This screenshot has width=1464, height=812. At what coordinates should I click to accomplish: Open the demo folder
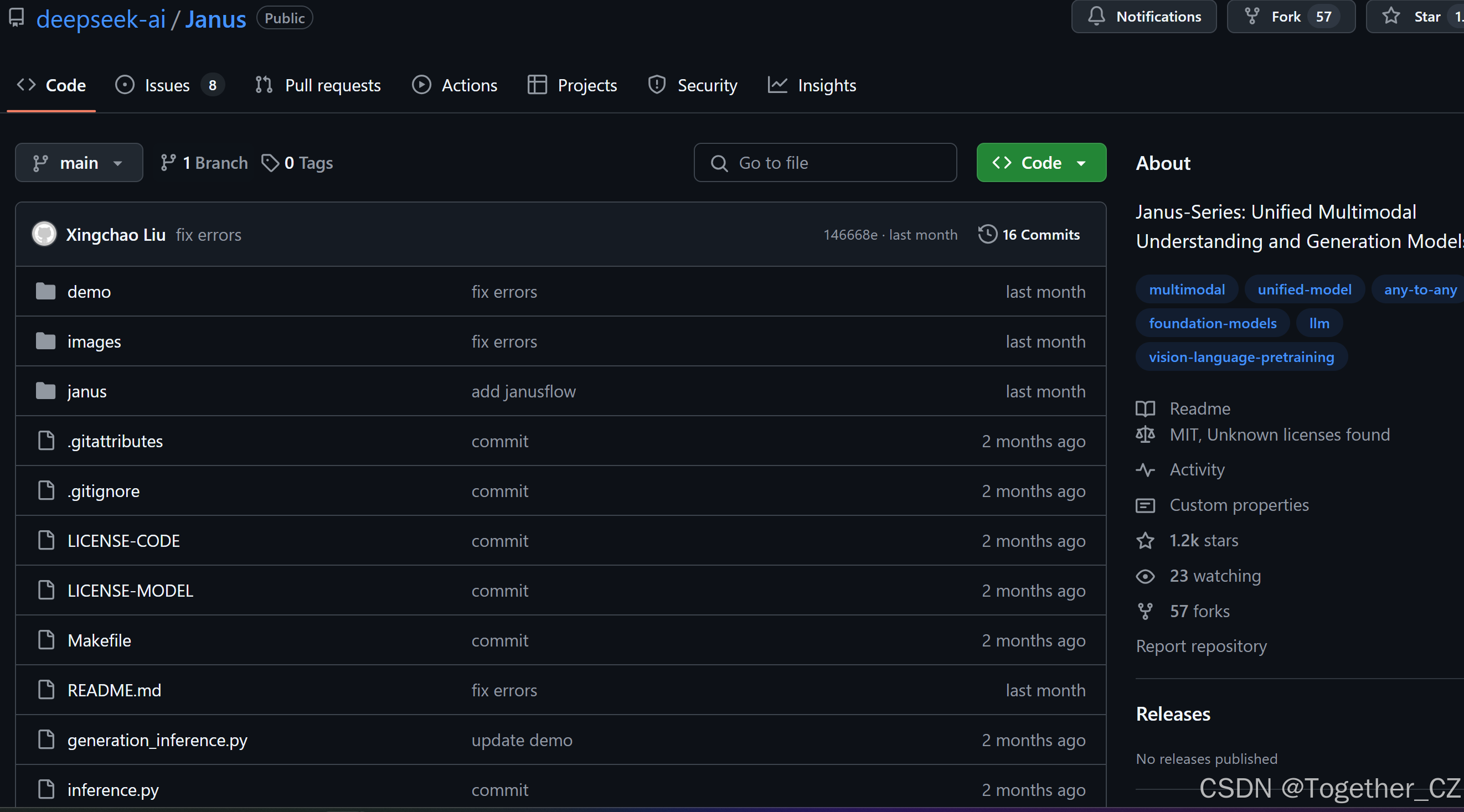(x=89, y=292)
